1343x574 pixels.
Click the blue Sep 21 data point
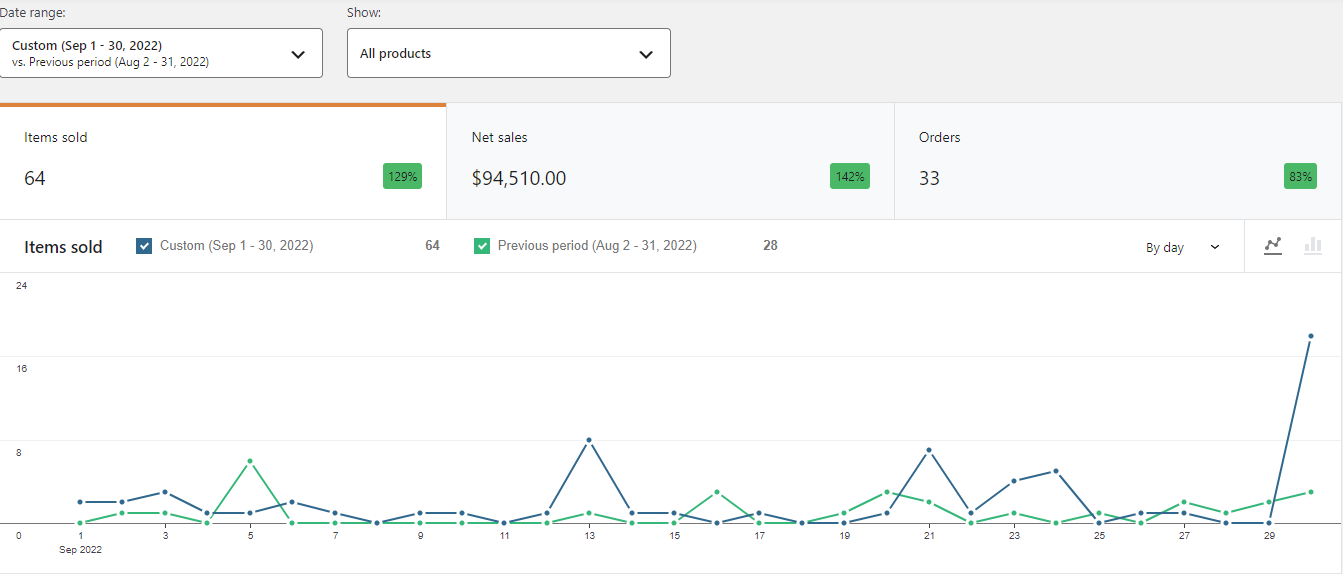[x=929, y=450]
